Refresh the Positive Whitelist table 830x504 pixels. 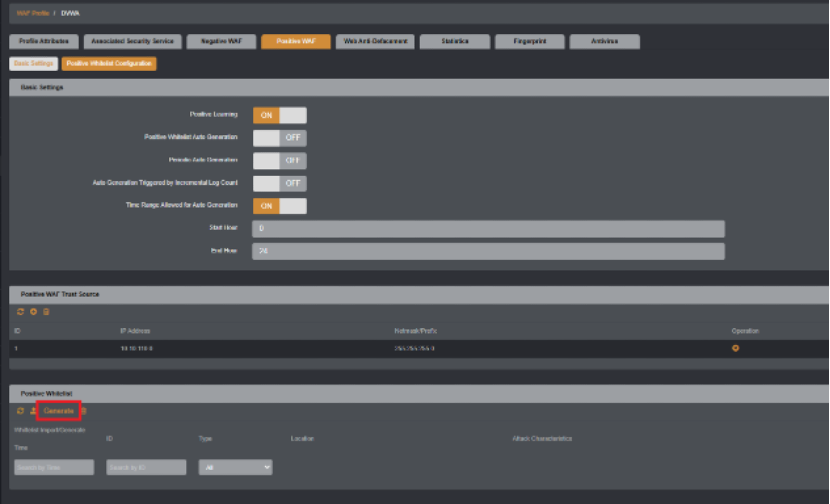21,411
